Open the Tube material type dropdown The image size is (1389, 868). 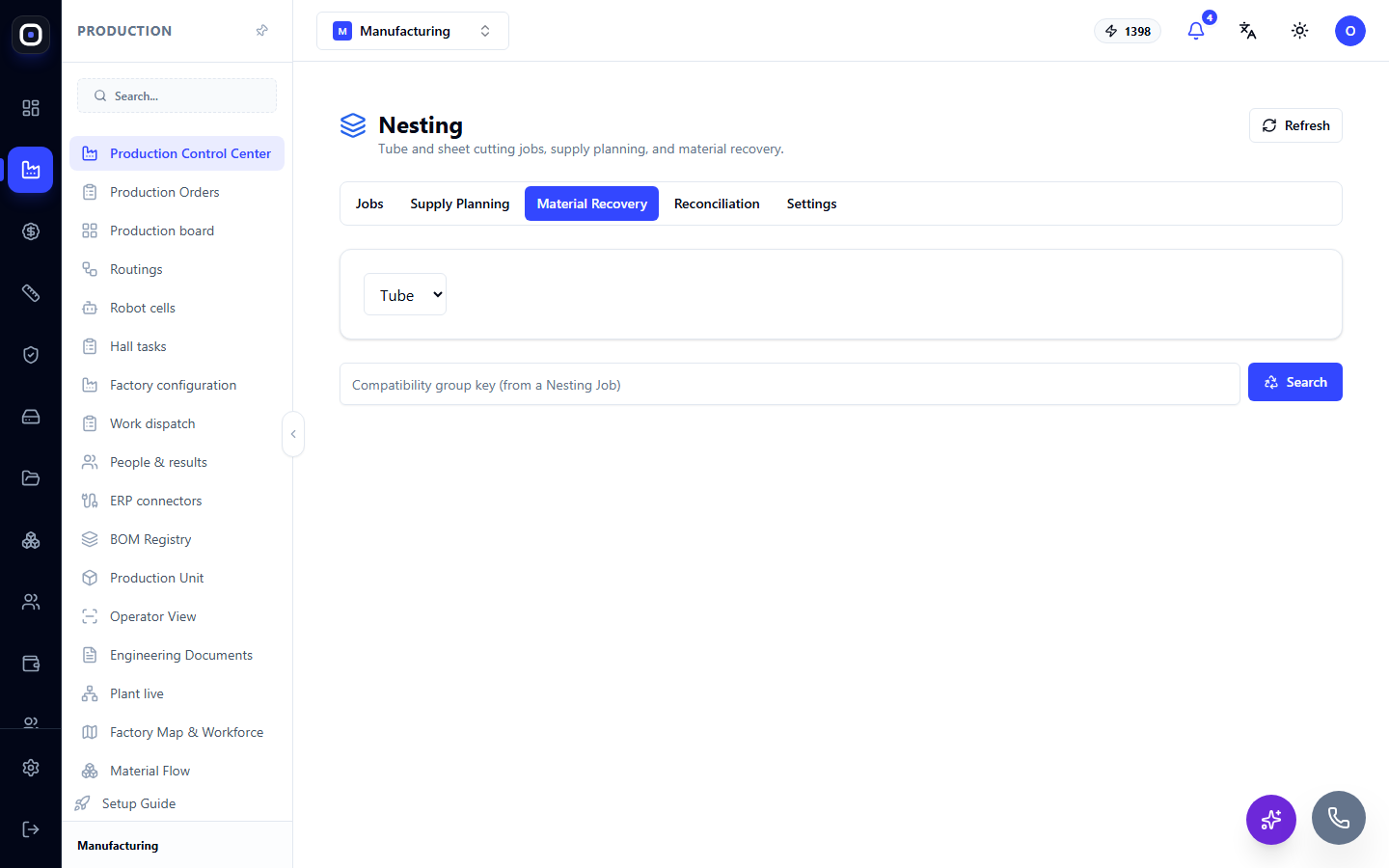click(405, 294)
